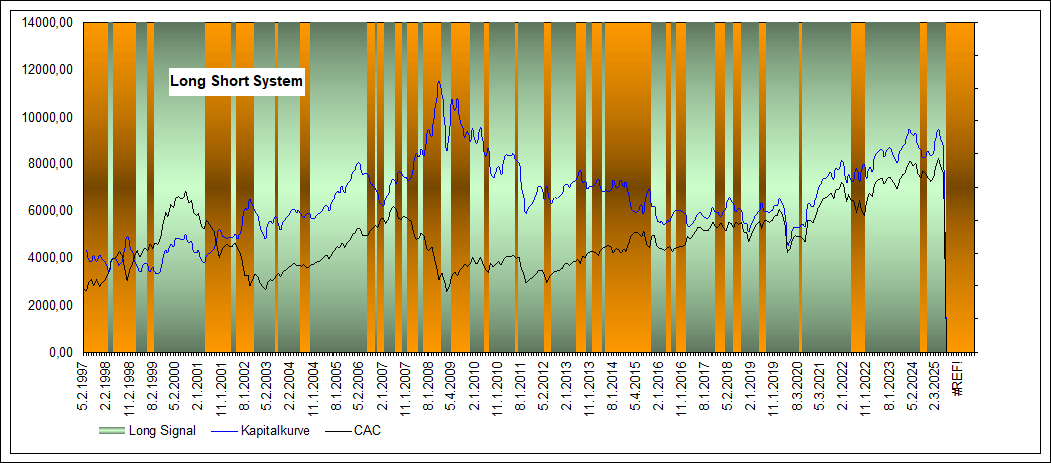This screenshot has height=463, width=1051.
Task: Click the 12000,00 y-axis label
Action: click(x=49, y=70)
